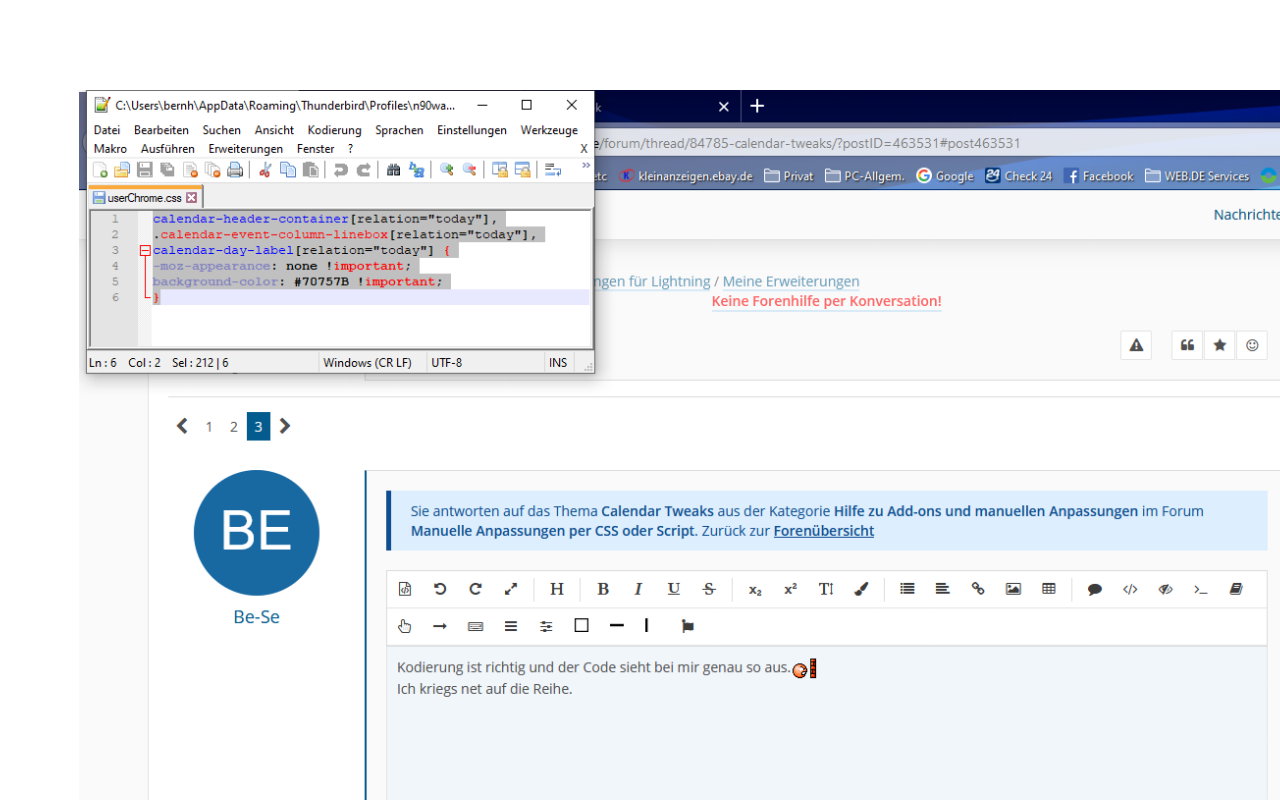Image resolution: width=1280 pixels, height=800 pixels.
Task: Apply Bold formatting in the forum editor
Action: click(603, 589)
